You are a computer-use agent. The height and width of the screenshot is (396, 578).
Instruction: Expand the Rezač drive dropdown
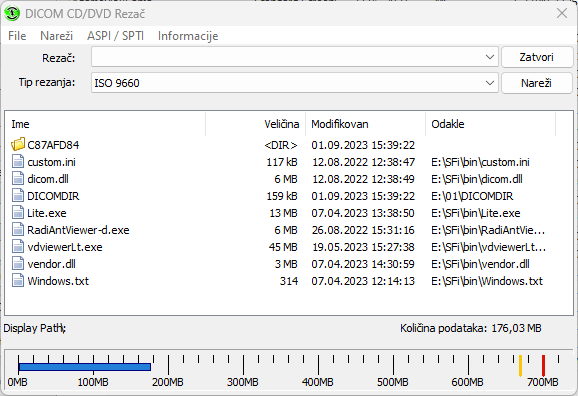pos(490,57)
